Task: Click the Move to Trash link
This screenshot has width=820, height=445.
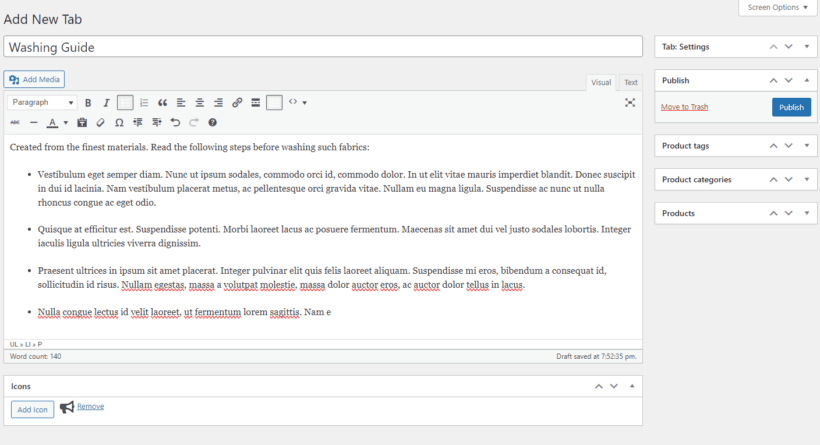Action: [x=684, y=107]
